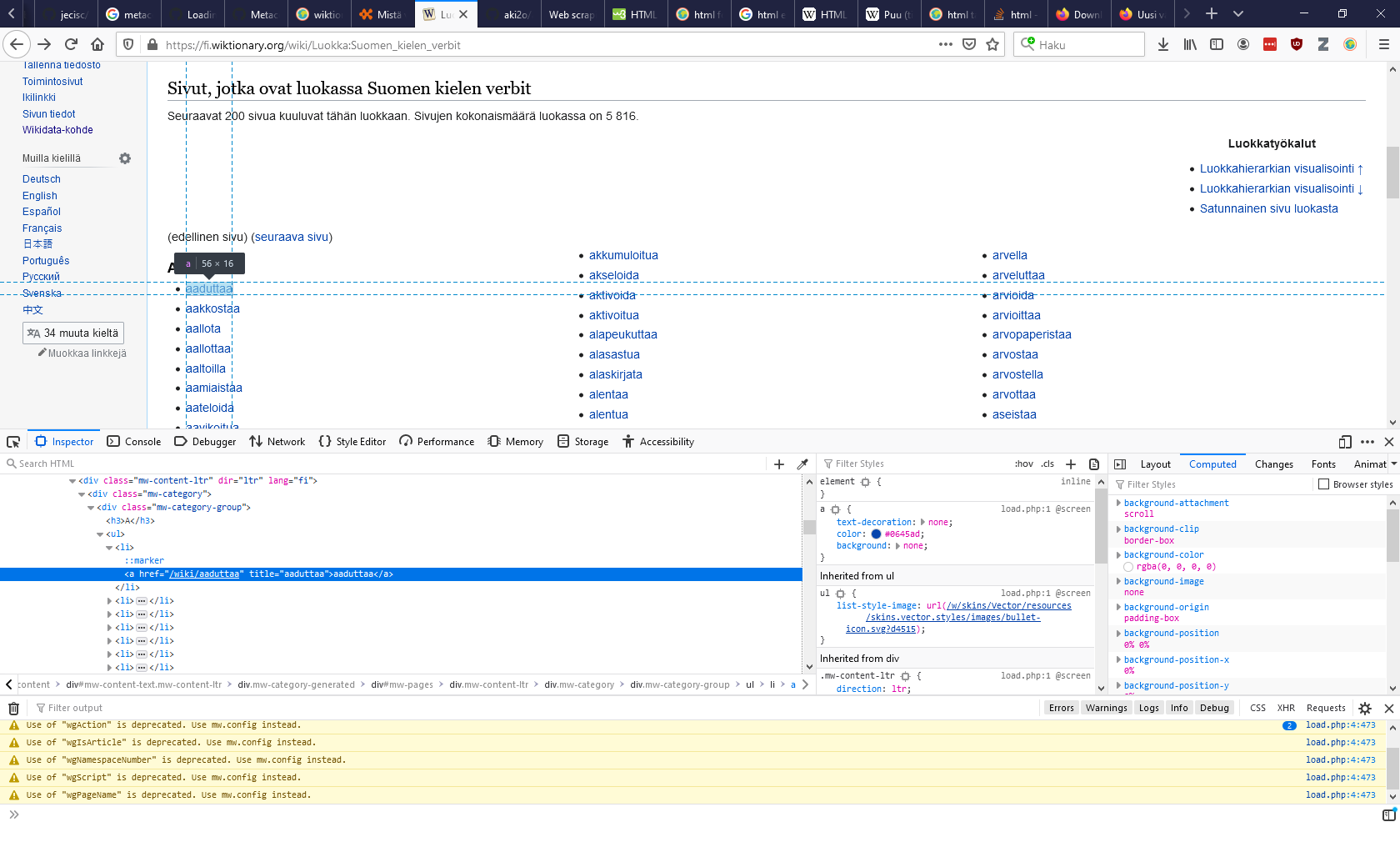Click the Firefox reload page button
This screenshot has width=1400, height=842.
coord(71,45)
